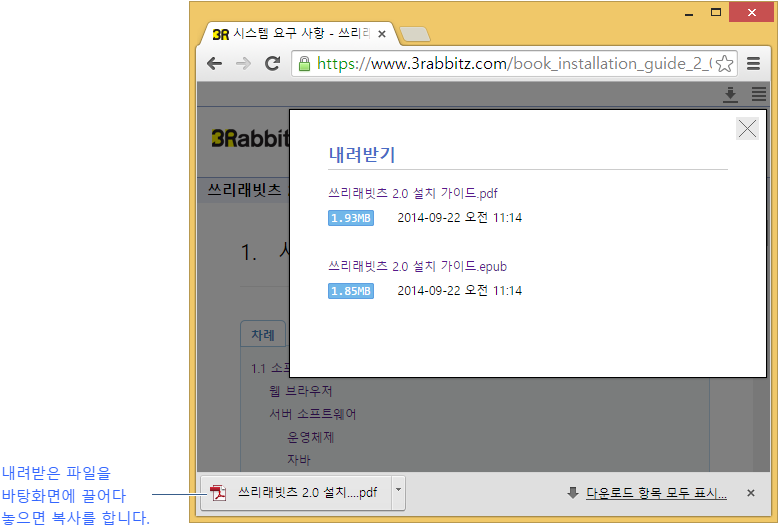Click the page download icon in gray toolbar
The width and height of the screenshot is (779, 530).
tap(730, 94)
